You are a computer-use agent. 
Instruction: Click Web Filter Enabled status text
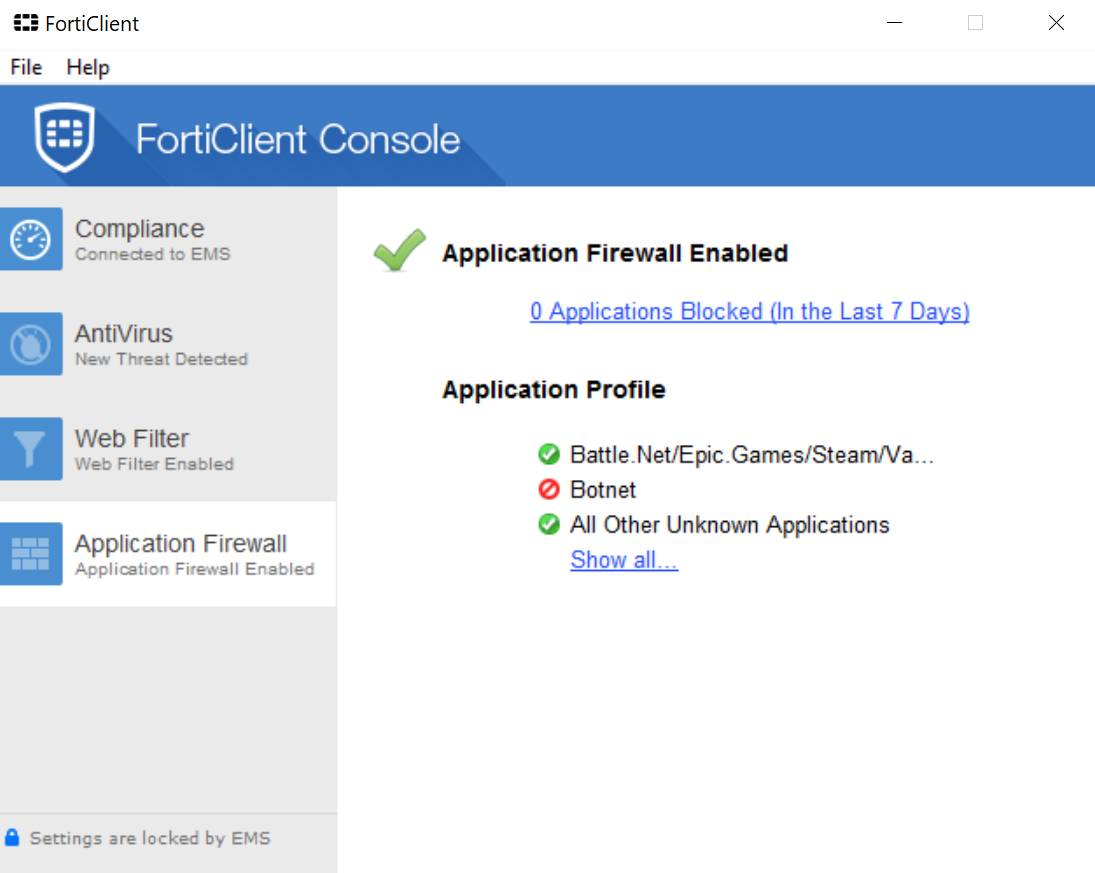click(154, 464)
